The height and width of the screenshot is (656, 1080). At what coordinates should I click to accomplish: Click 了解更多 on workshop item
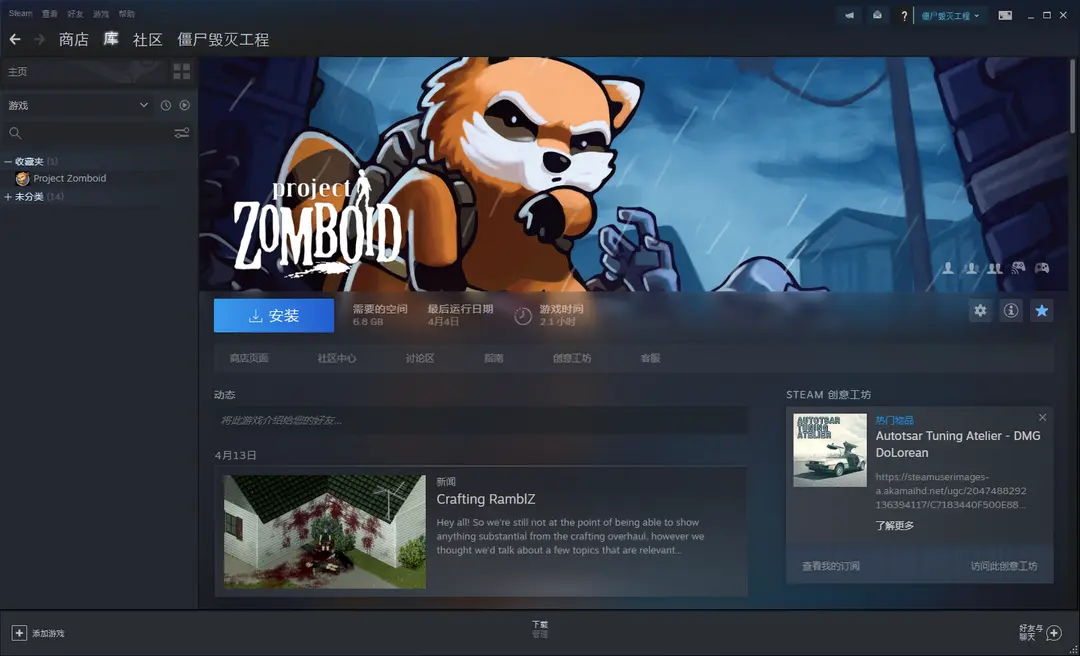pos(895,526)
